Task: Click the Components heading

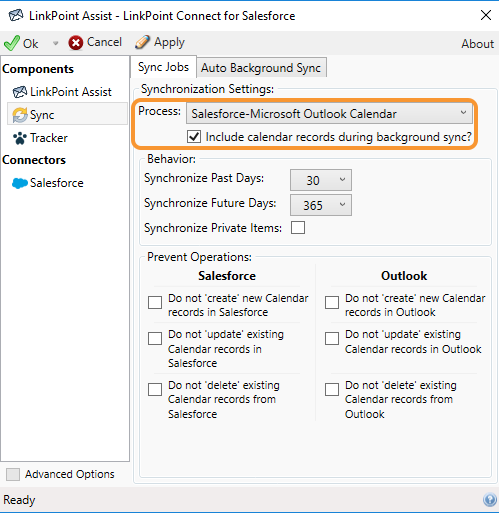Action: coord(38,69)
